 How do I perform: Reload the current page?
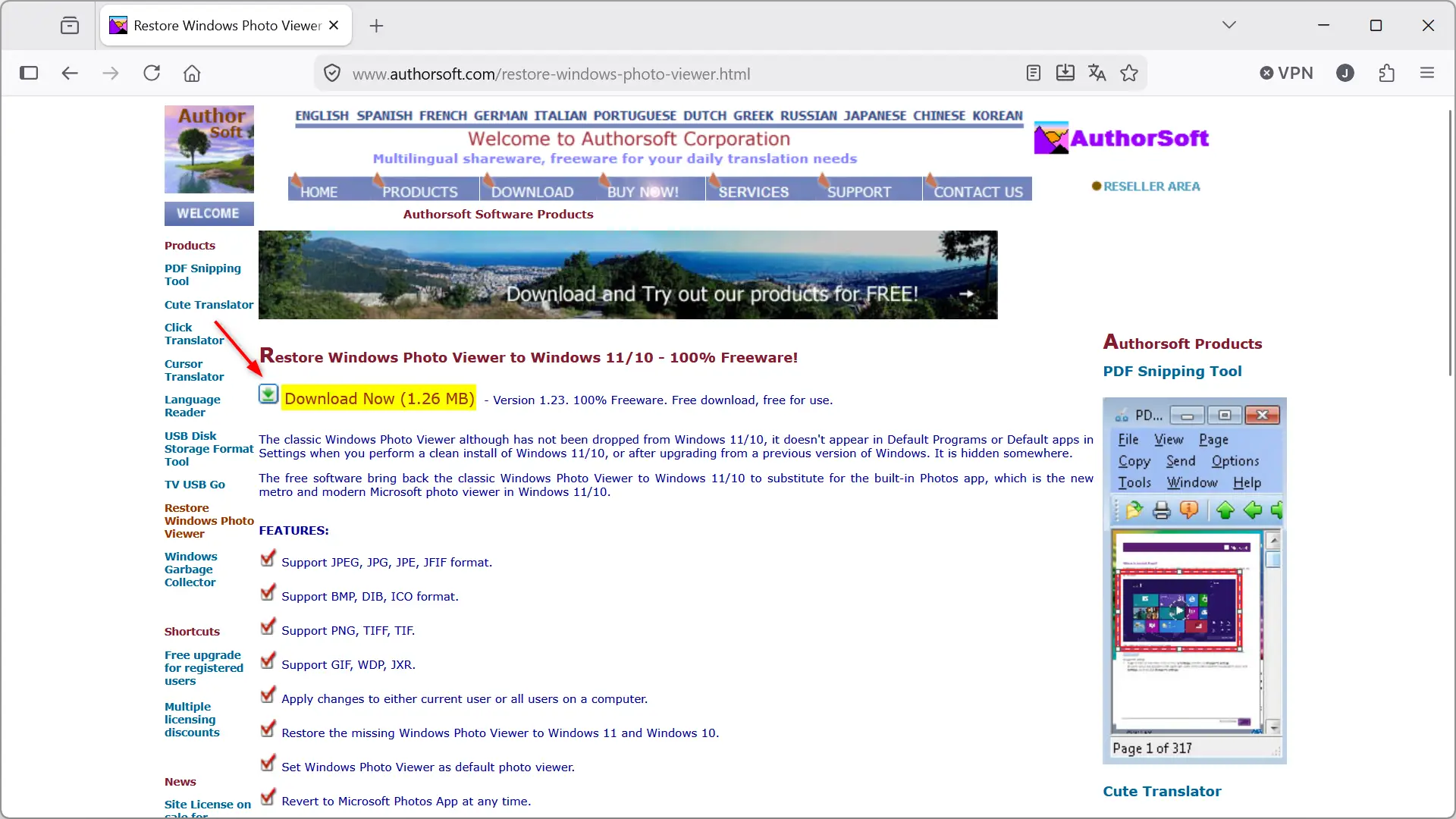click(152, 74)
